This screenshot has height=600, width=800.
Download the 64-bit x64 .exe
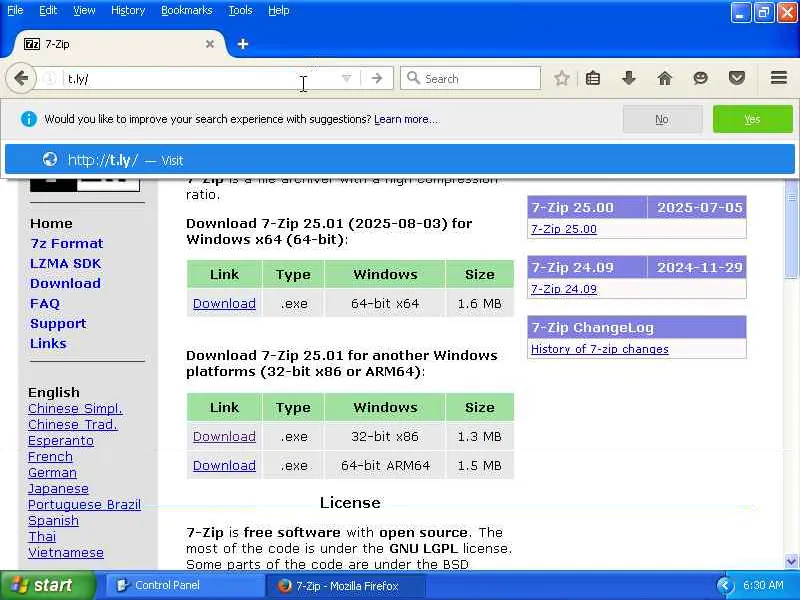[x=224, y=304]
